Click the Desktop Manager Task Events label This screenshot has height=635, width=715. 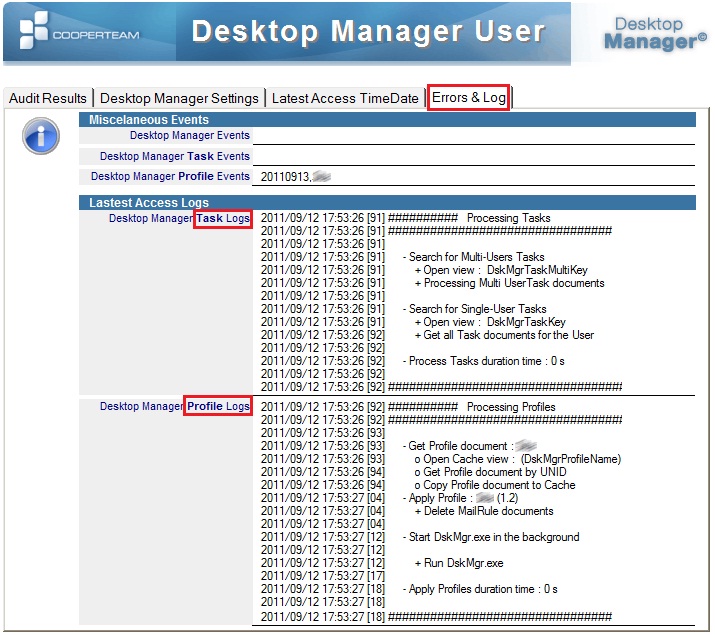pos(175,156)
